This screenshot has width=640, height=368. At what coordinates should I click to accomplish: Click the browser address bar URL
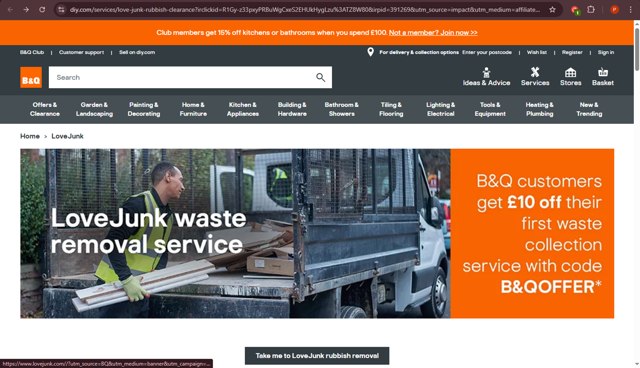[304, 9]
